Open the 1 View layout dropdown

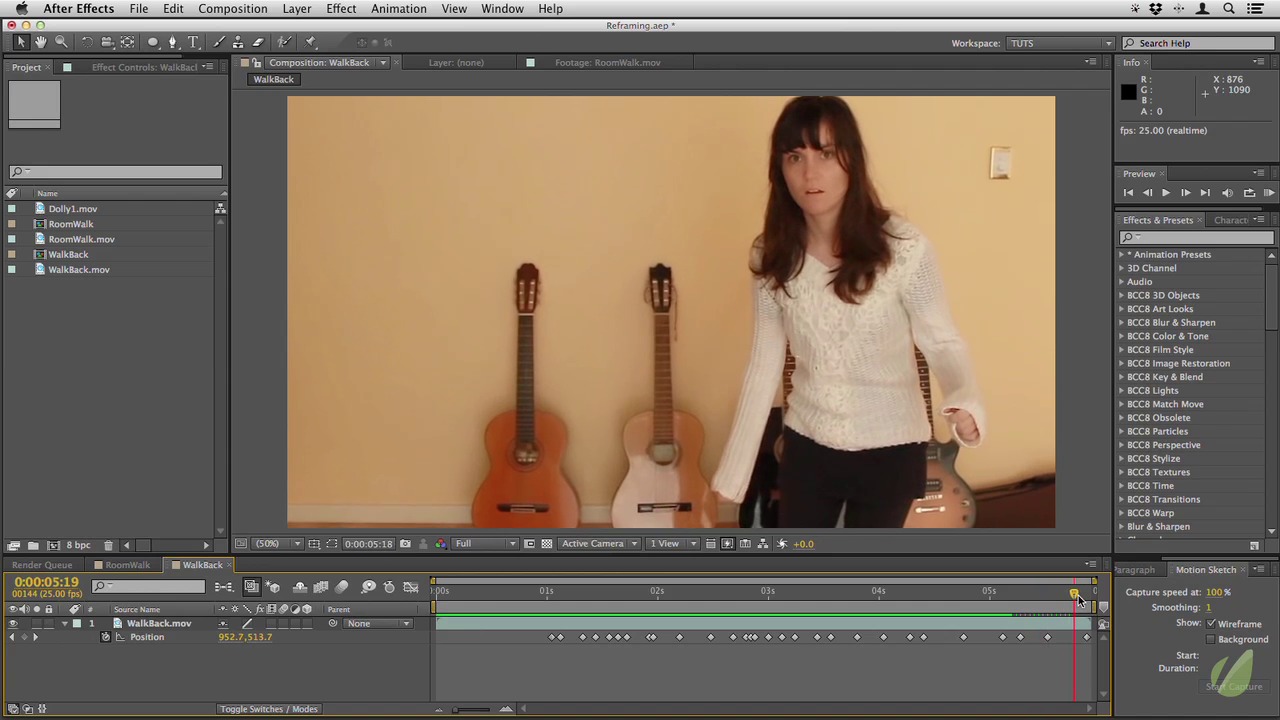671,544
